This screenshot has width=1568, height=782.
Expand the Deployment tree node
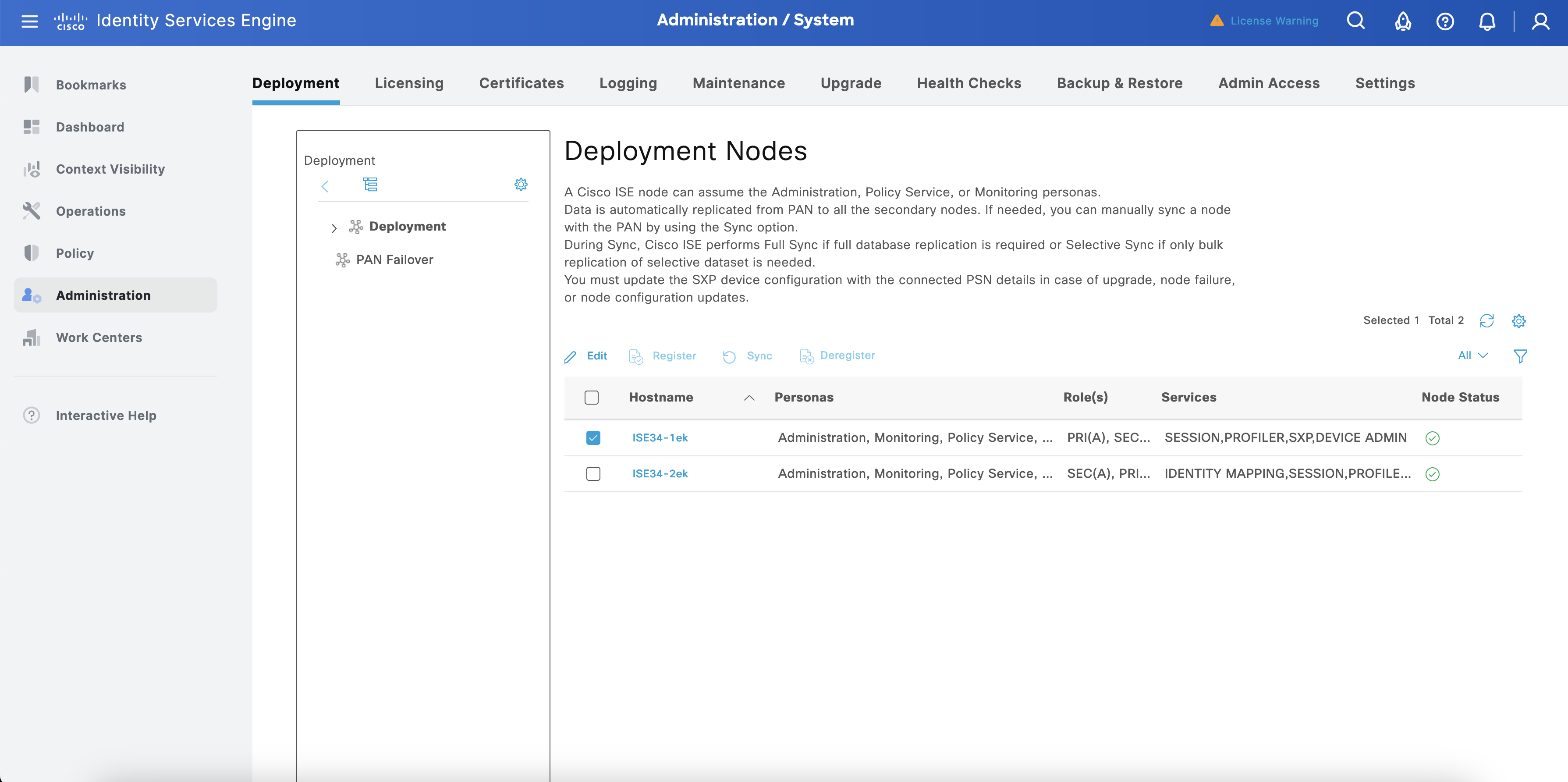[333, 228]
